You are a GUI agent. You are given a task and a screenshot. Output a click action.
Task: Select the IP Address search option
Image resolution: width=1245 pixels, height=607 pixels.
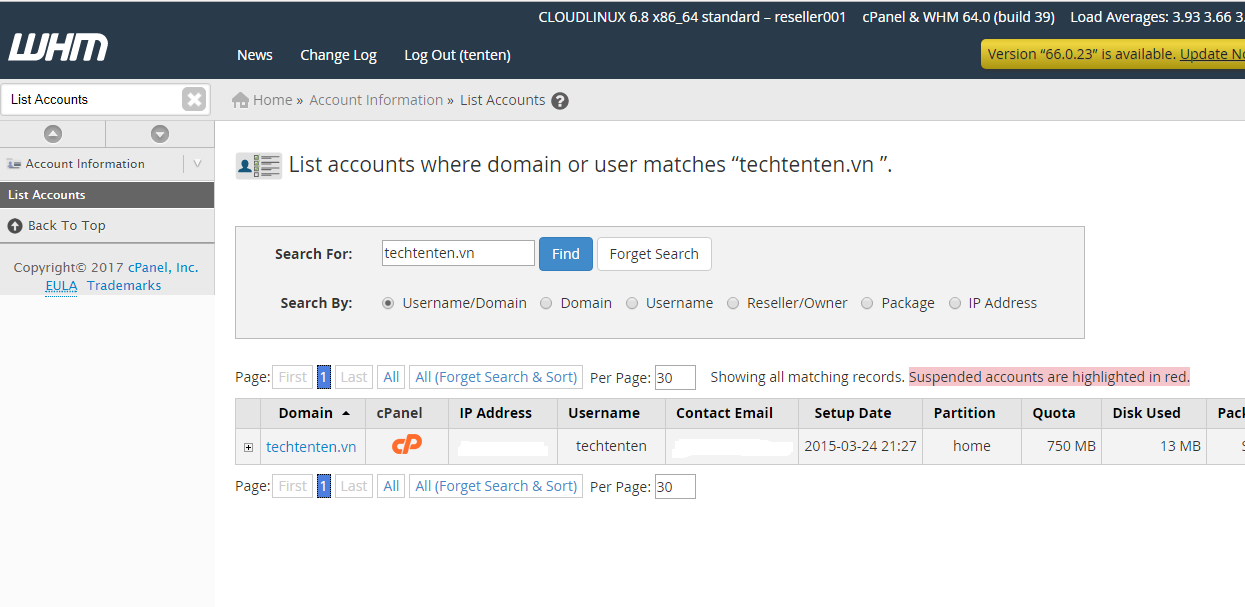(955, 303)
